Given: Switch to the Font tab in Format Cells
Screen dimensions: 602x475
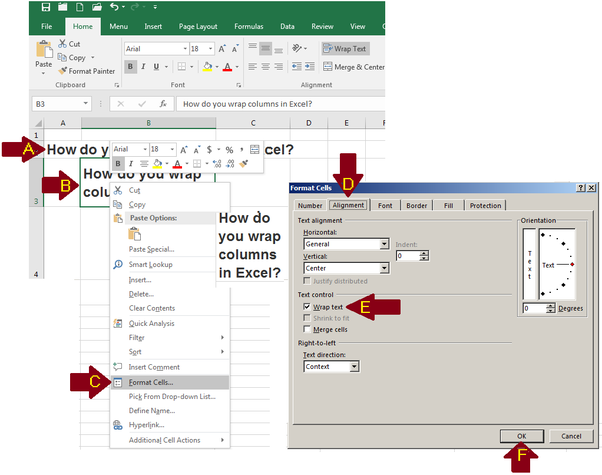Looking at the screenshot, I should [384, 205].
